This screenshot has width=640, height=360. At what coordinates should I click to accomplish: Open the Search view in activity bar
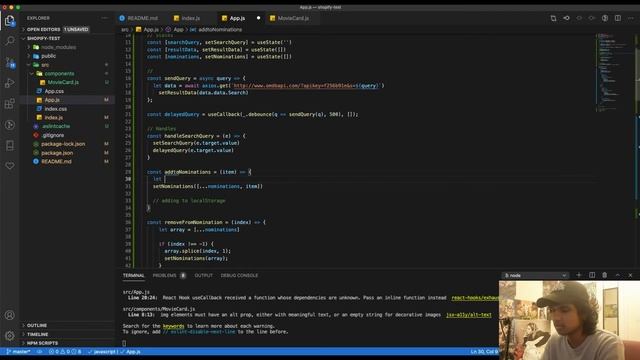[x=10, y=41]
